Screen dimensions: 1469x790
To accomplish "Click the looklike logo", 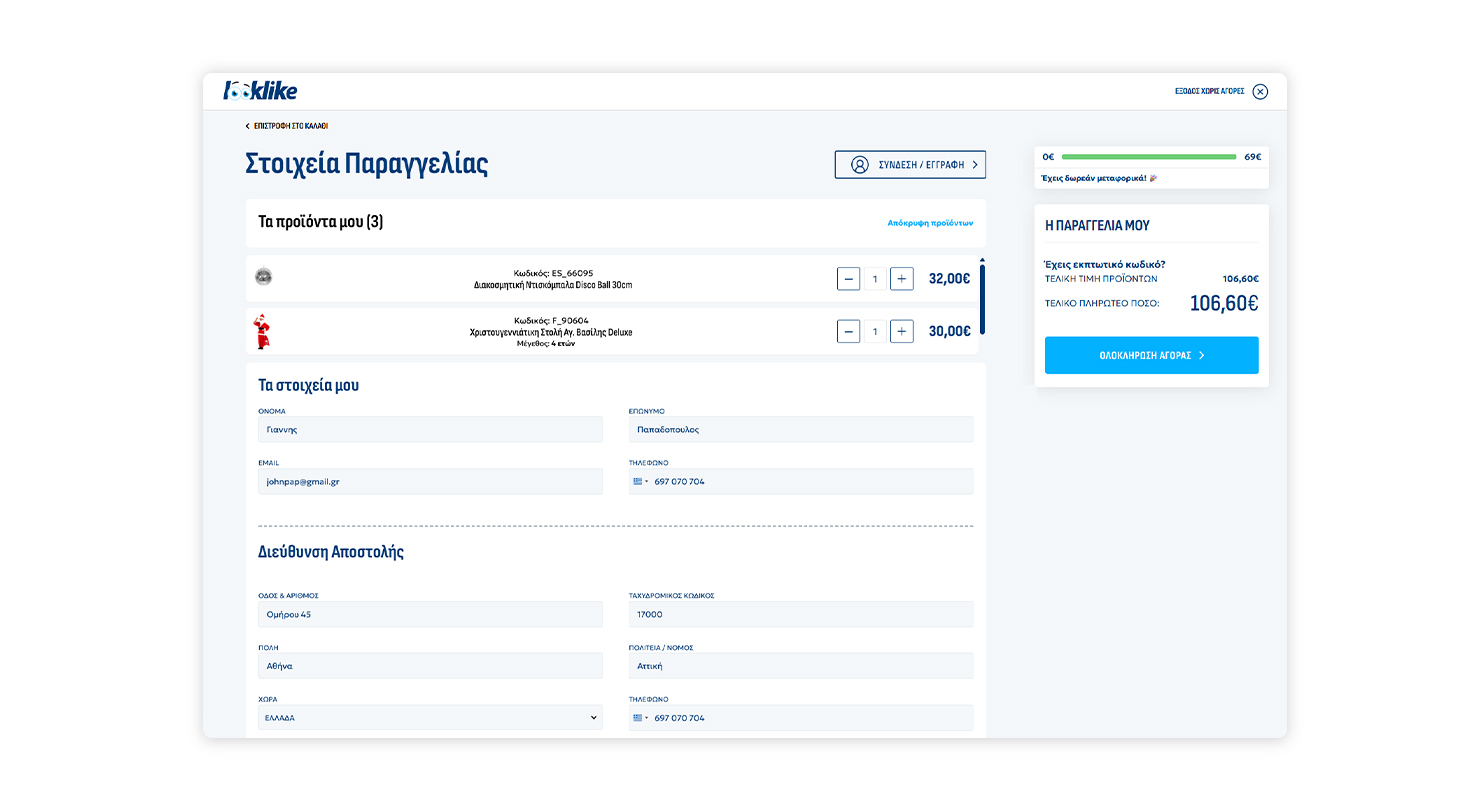I will pyautogui.click(x=260, y=91).
